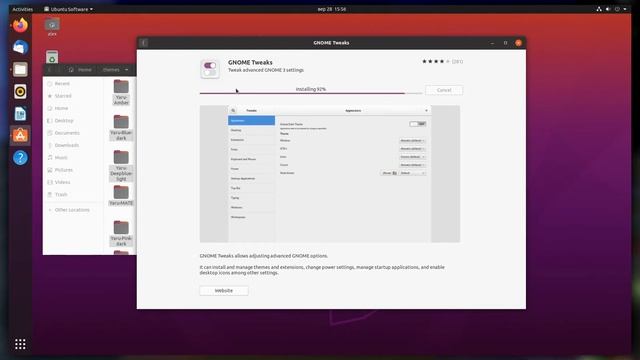Click Activities in the top bar

[22, 9]
